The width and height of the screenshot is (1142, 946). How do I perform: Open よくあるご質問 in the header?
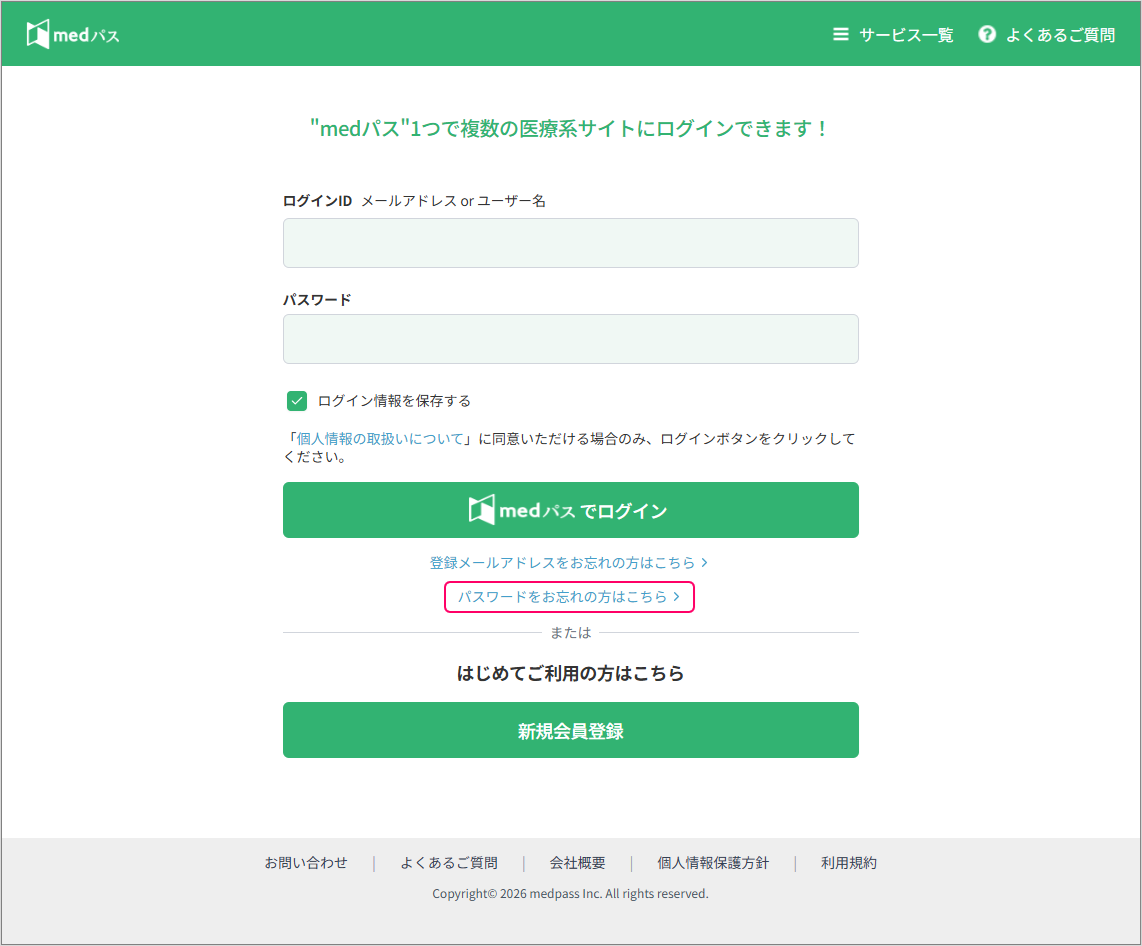point(1060,35)
